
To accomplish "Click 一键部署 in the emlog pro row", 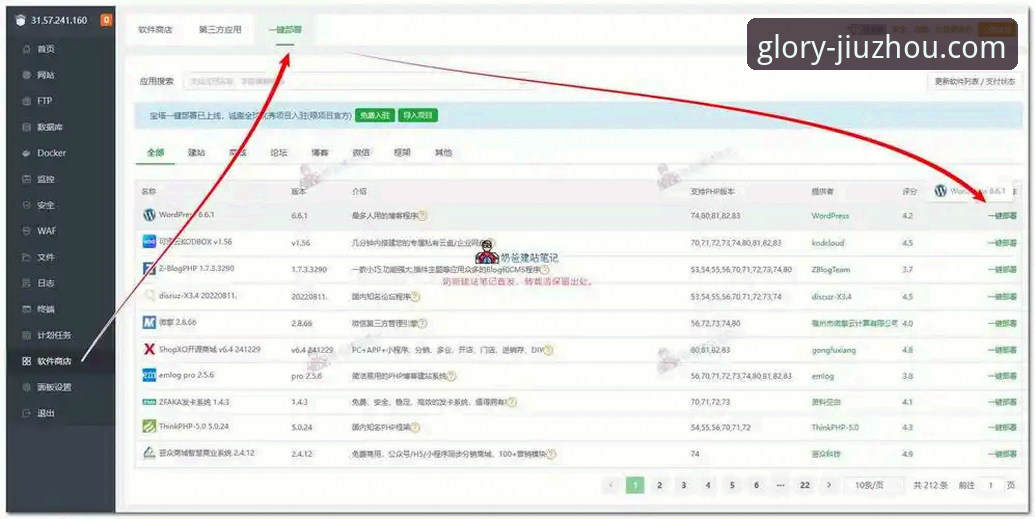I will pos(1002,376).
